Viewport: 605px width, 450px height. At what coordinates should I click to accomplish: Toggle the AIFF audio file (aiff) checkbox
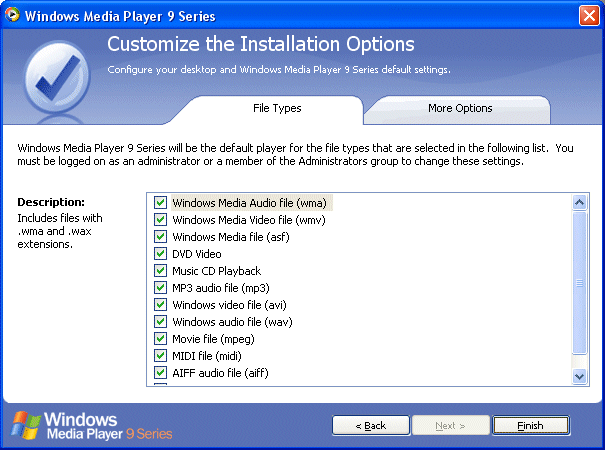[161, 372]
